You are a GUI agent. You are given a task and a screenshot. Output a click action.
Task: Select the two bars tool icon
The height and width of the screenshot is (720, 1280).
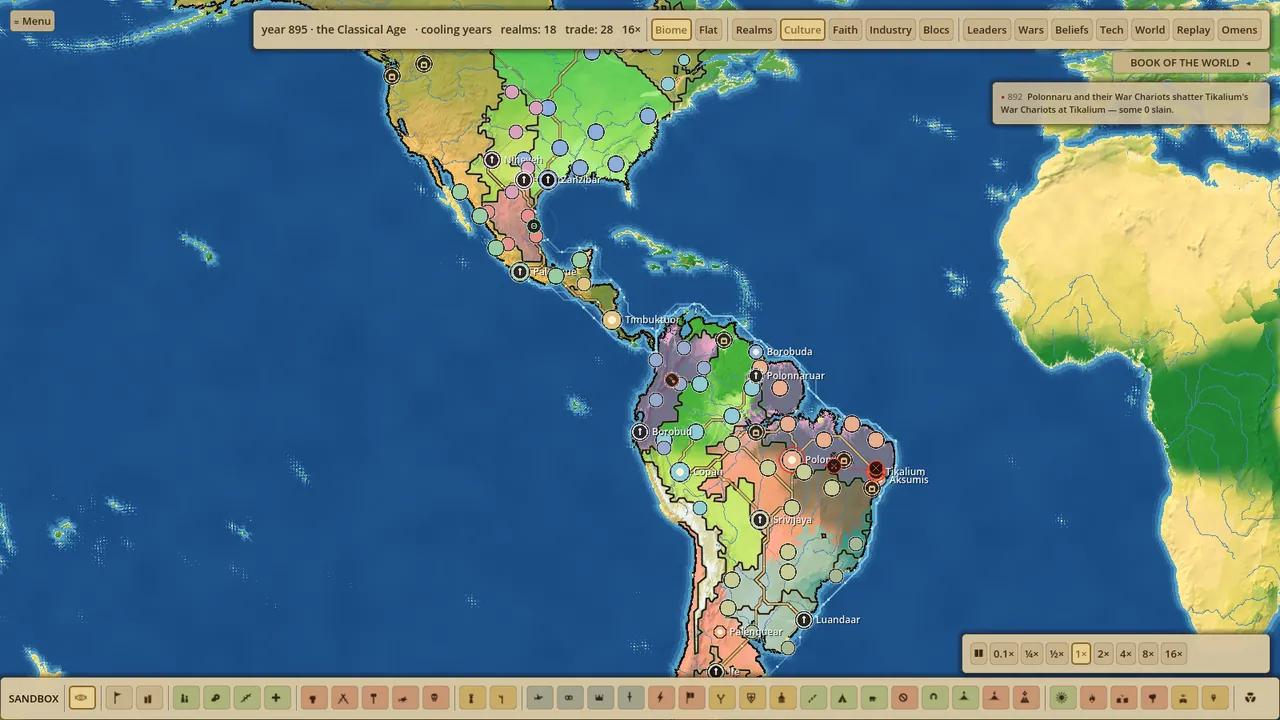coord(148,698)
